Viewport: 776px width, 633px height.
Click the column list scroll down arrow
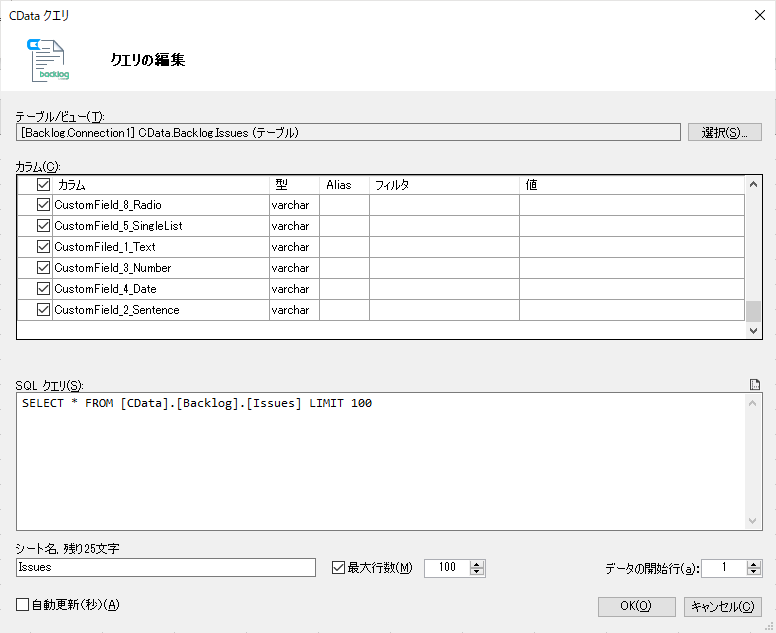point(753,331)
